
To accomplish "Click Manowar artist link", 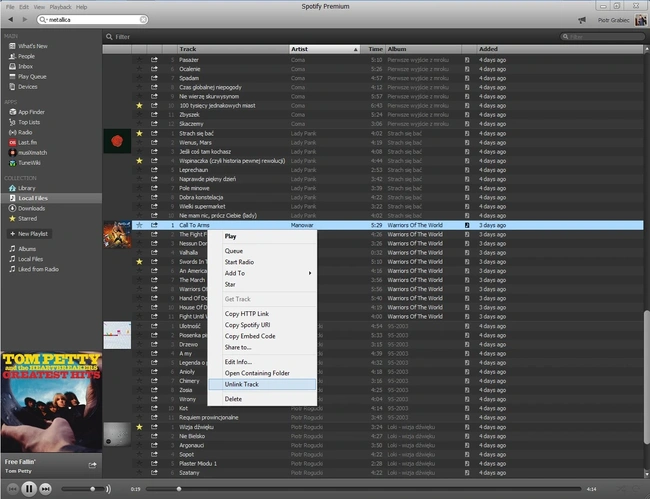I will click(x=302, y=225).
